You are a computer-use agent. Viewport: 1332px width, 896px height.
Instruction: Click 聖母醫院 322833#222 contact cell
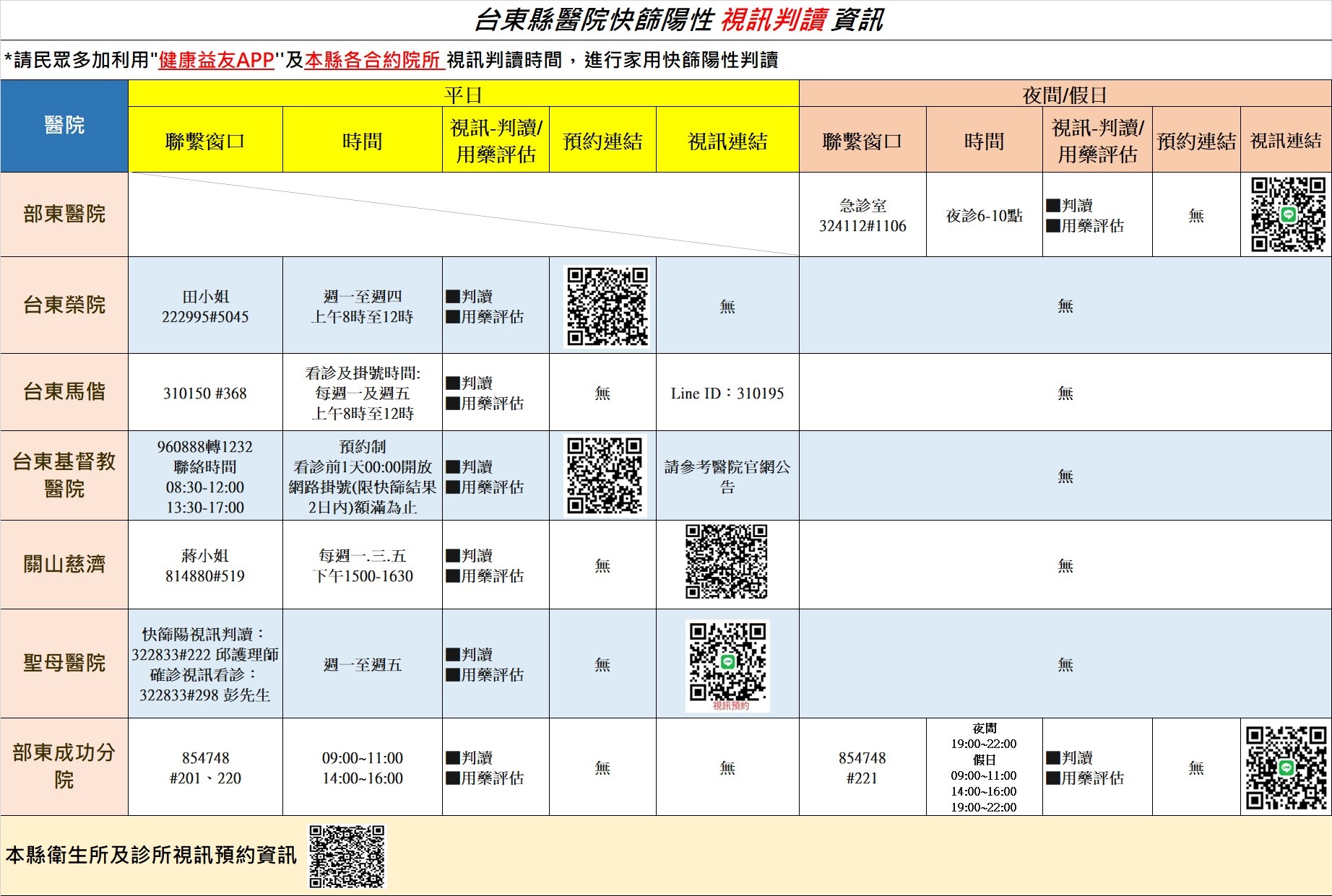(205, 664)
